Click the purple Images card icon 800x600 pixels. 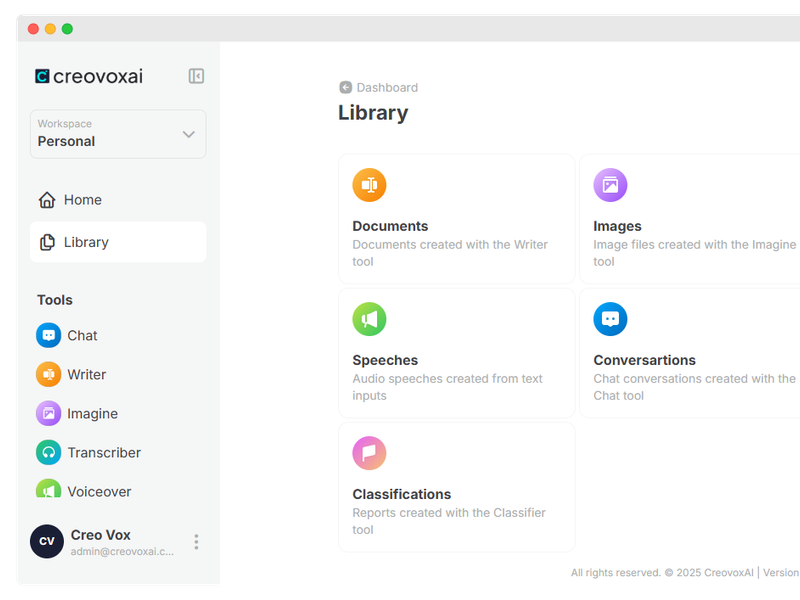(610, 185)
